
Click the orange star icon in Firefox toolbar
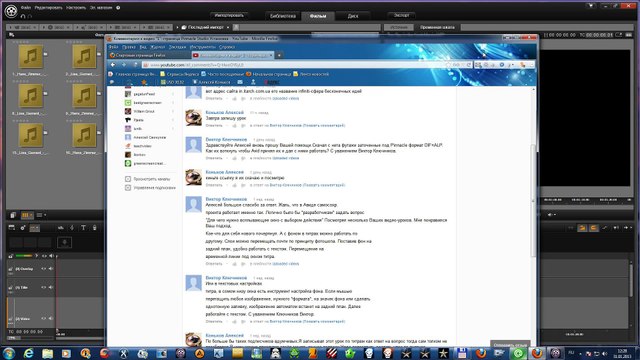tap(144, 82)
